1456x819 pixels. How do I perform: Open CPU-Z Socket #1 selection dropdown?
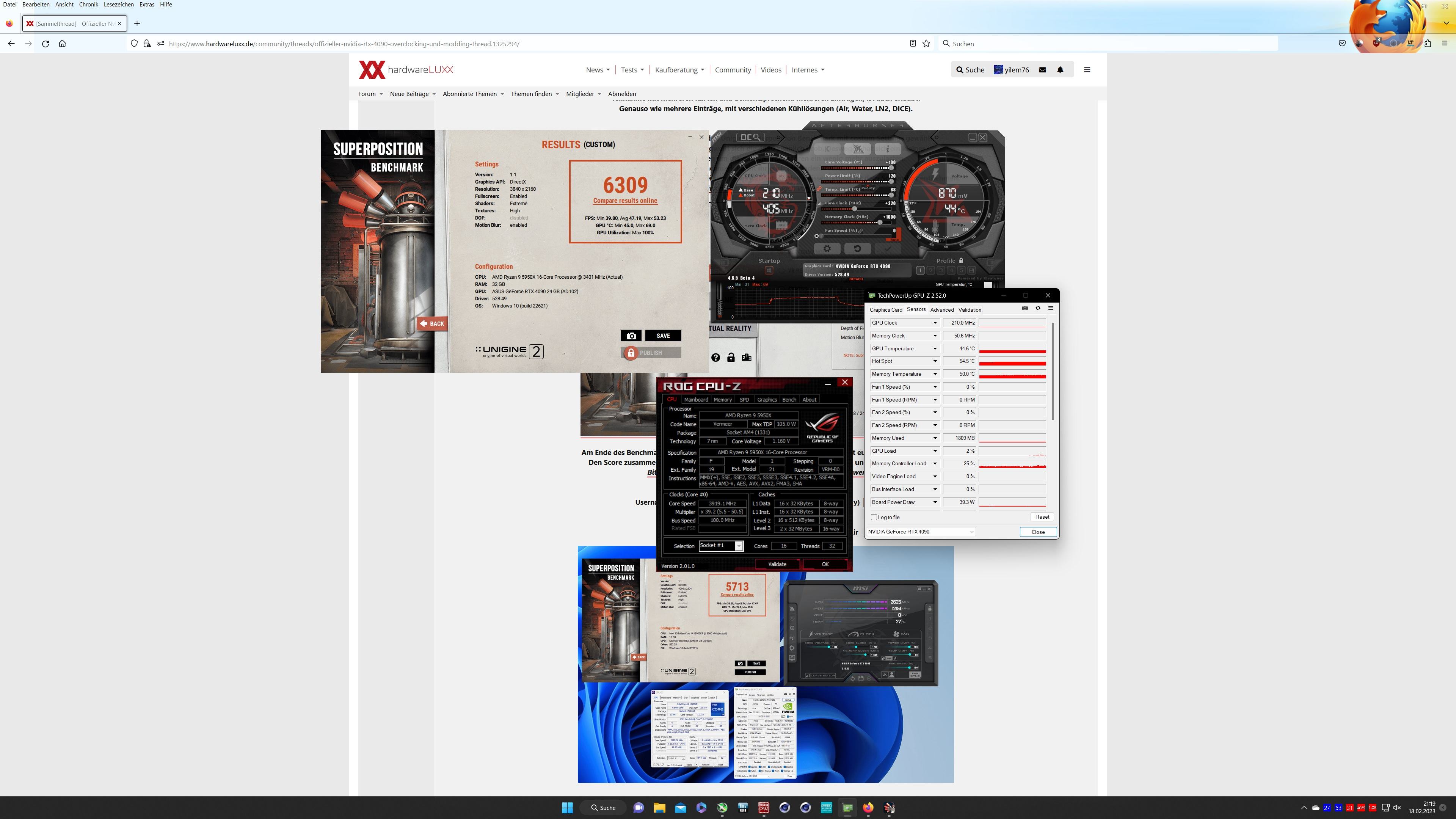[x=738, y=546]
